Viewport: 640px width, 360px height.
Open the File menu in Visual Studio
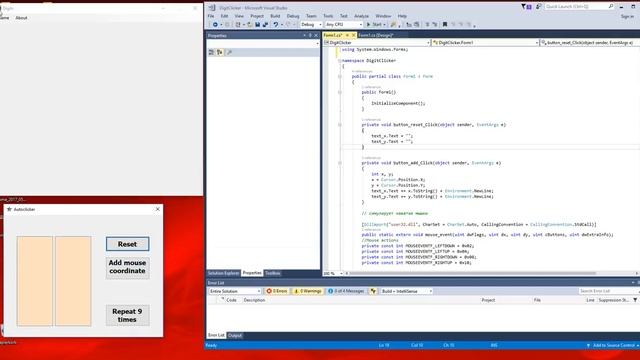pos(211,16)
